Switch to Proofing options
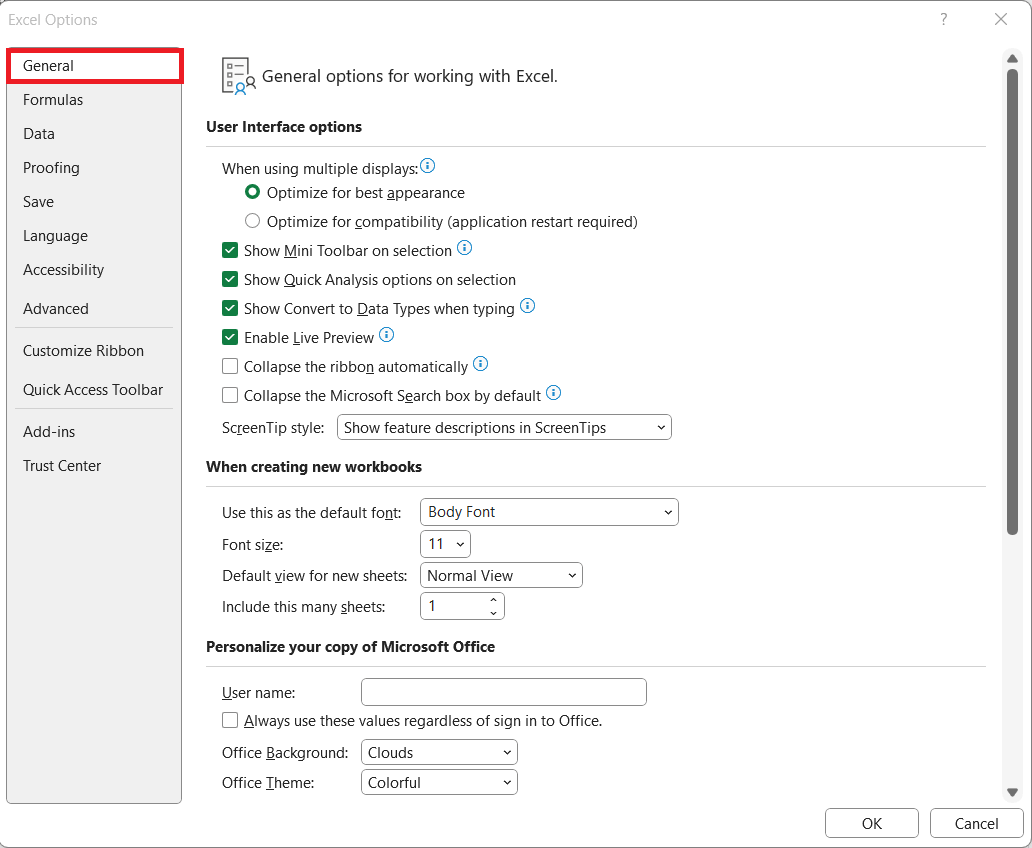 click(95, 168)
